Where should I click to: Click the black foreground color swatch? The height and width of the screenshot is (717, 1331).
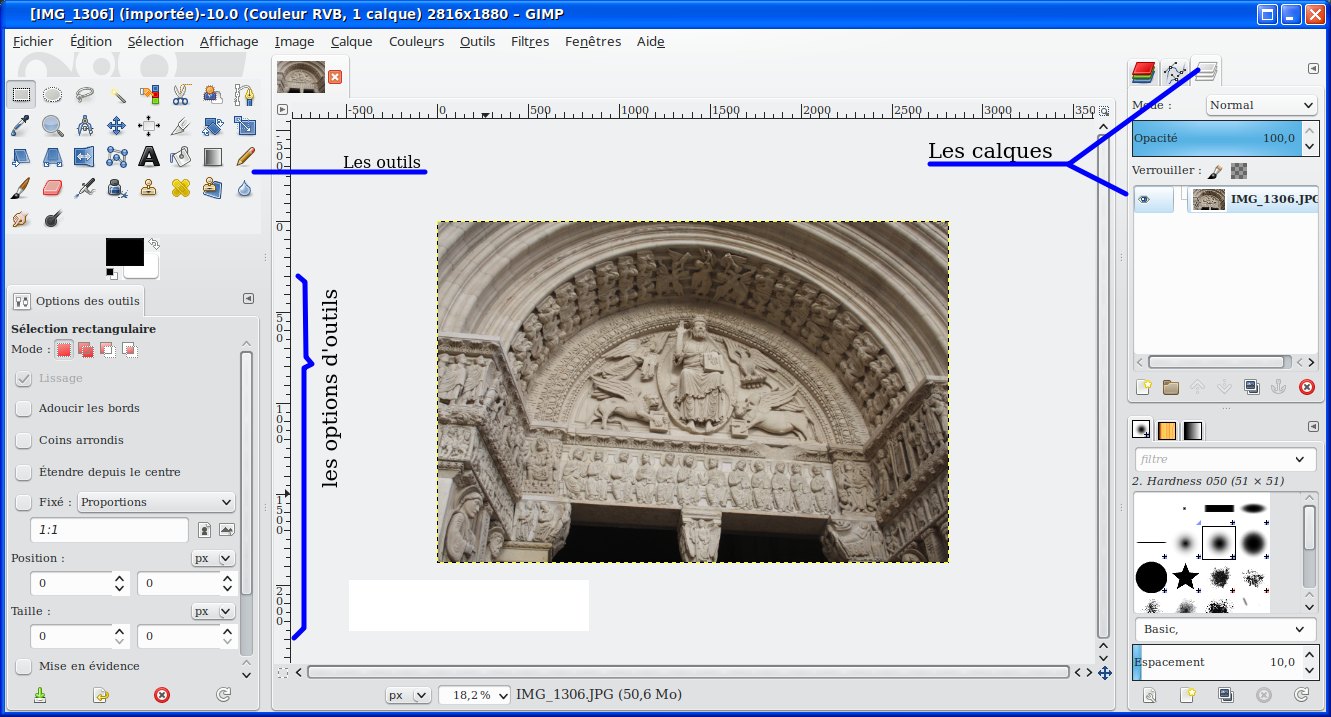click(x=124, y=252)
